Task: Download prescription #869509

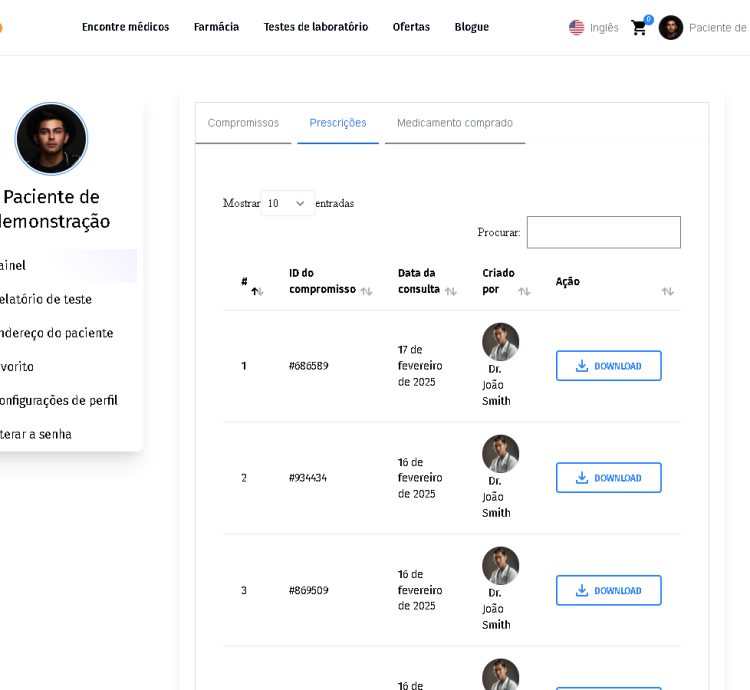Action: pyautogui.click(x=608, y=590)
